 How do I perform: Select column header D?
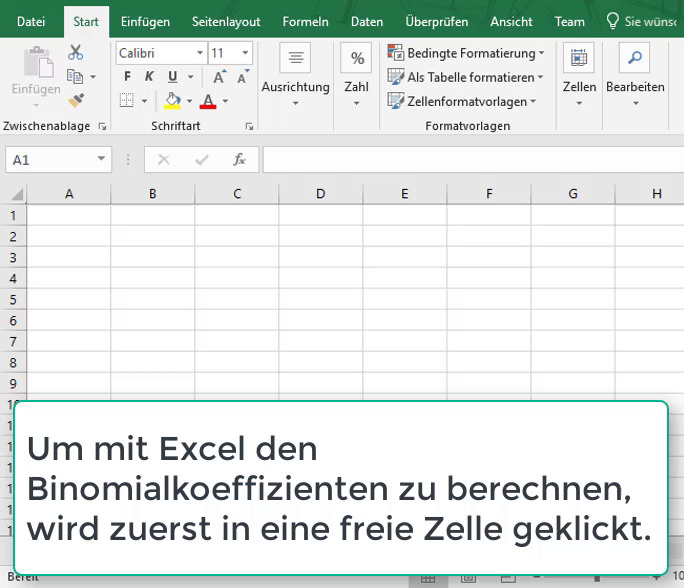(x=321, y=194)
